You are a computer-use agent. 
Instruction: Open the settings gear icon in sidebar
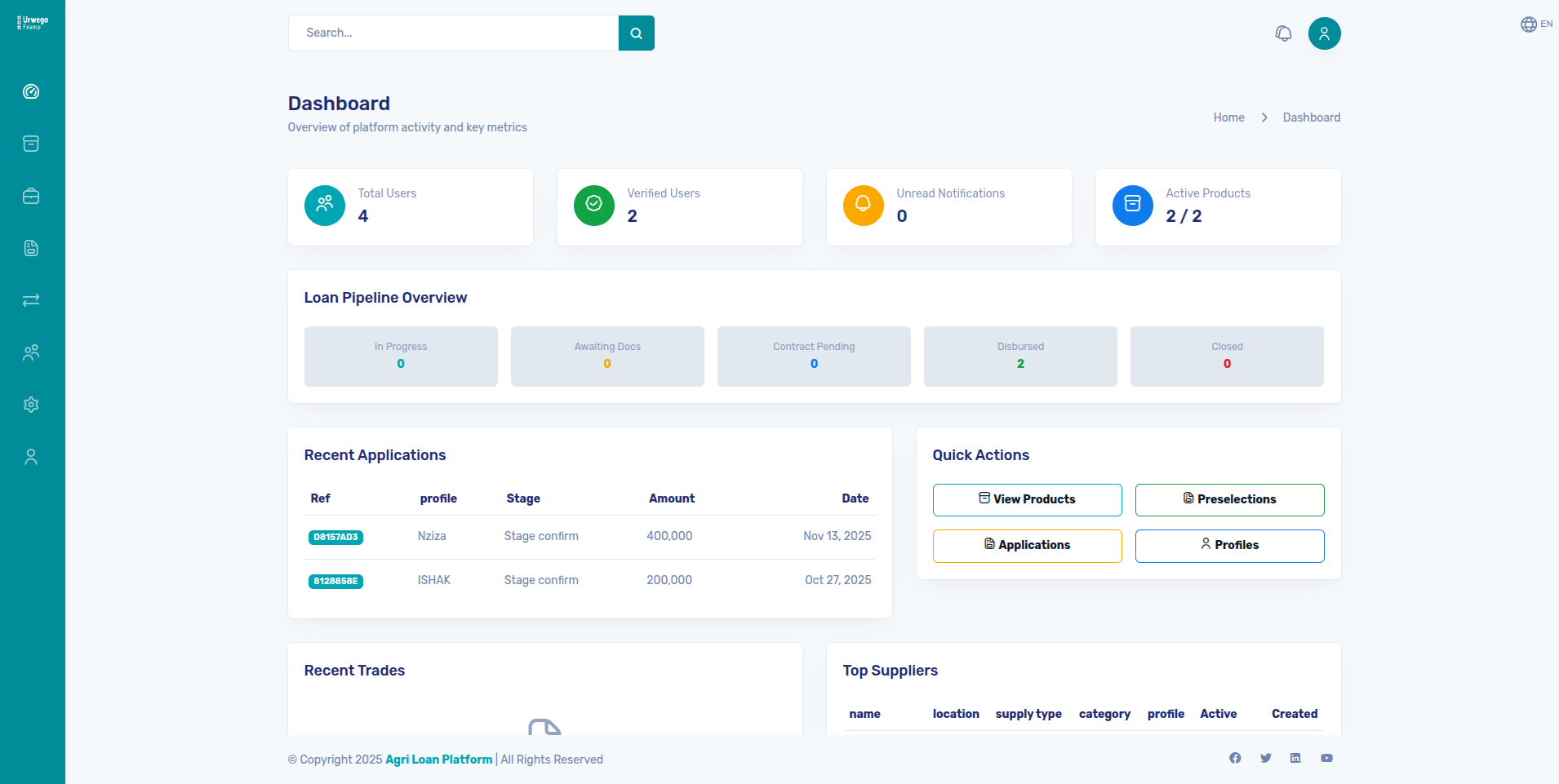[x=31, y=405]
